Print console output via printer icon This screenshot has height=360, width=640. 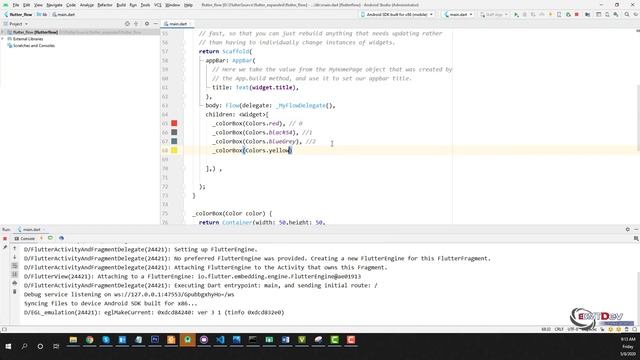(15, 283)
